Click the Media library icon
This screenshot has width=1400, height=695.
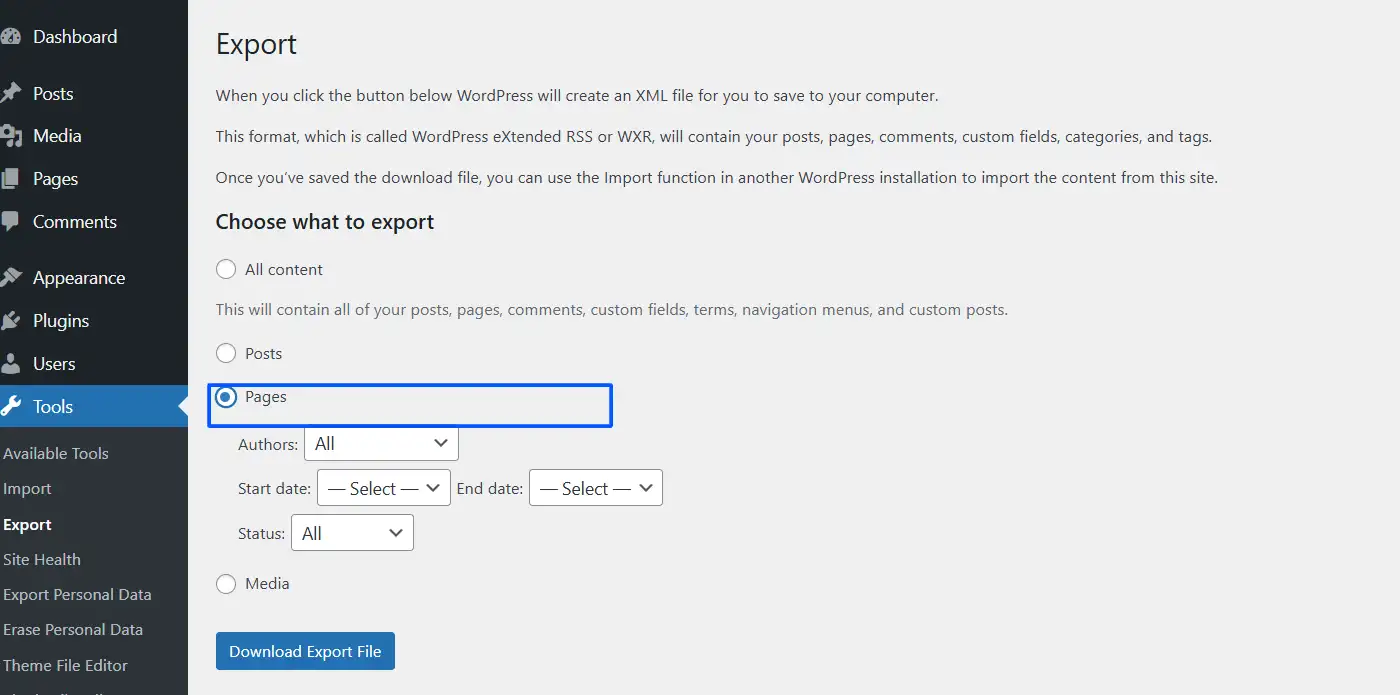11,136
